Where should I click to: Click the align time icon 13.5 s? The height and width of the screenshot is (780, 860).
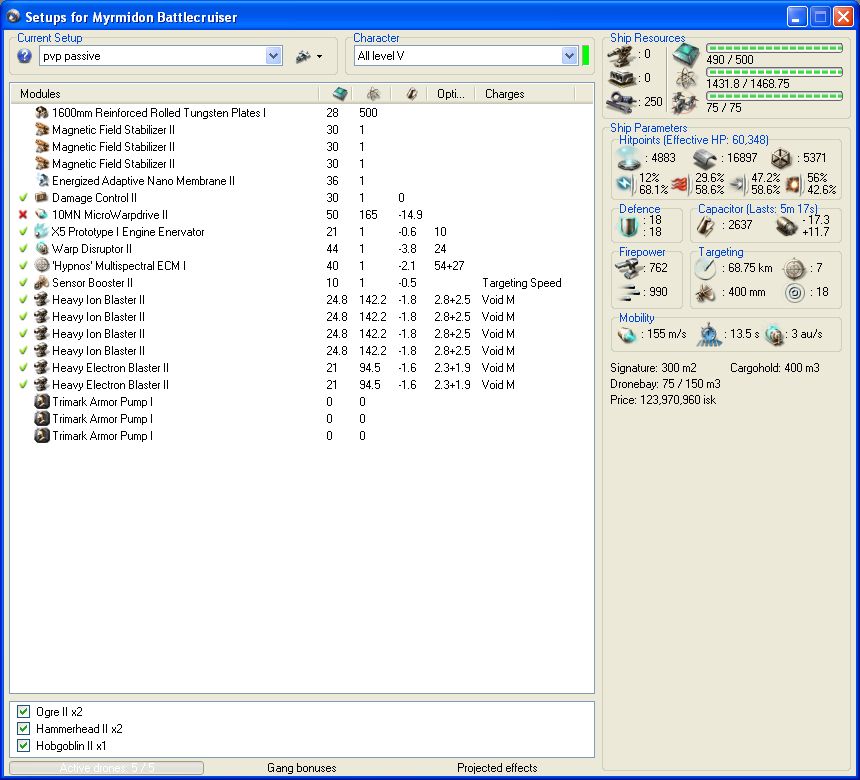tap(709, 334)
